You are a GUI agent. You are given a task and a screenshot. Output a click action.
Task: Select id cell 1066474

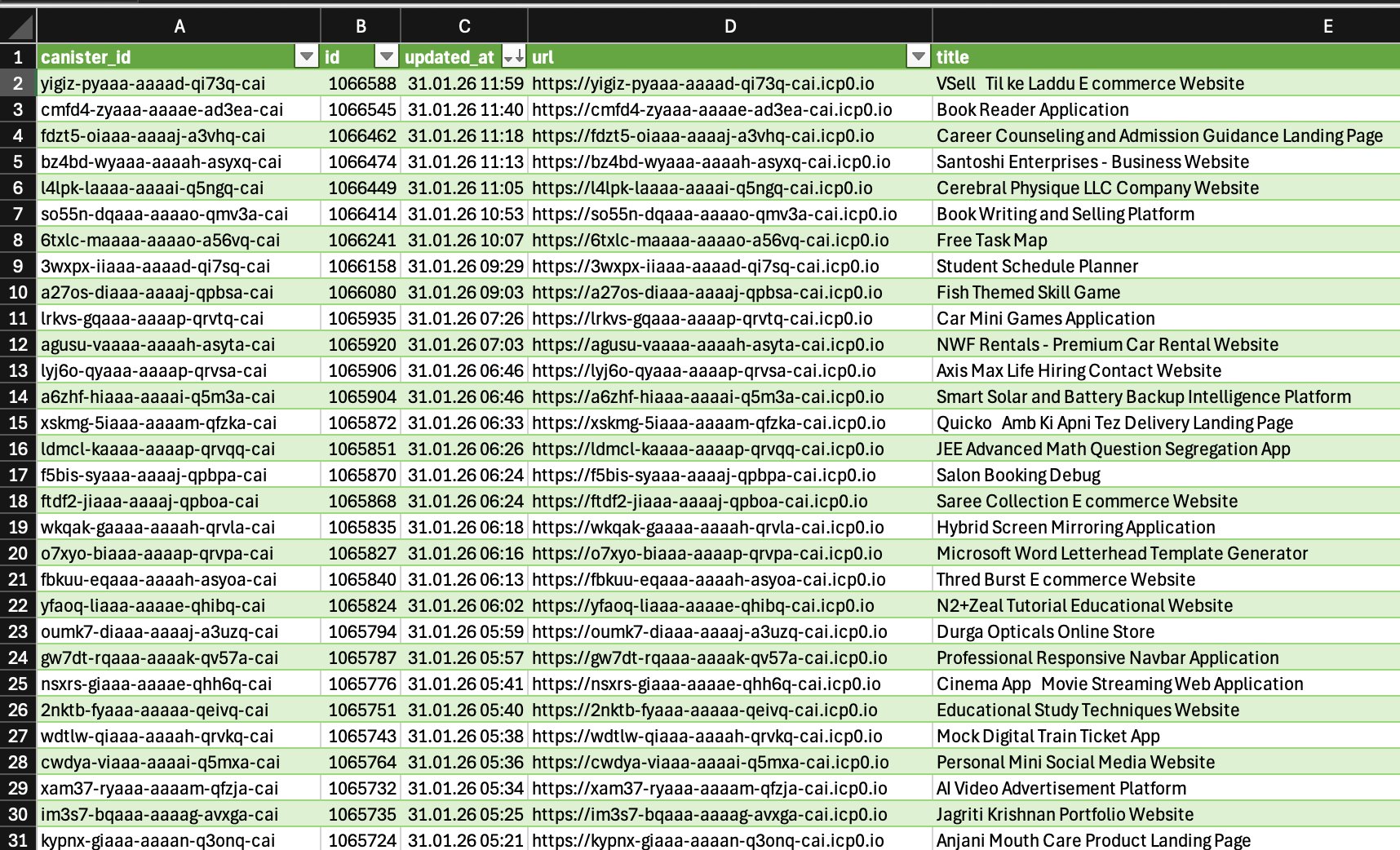click(361, 162)
